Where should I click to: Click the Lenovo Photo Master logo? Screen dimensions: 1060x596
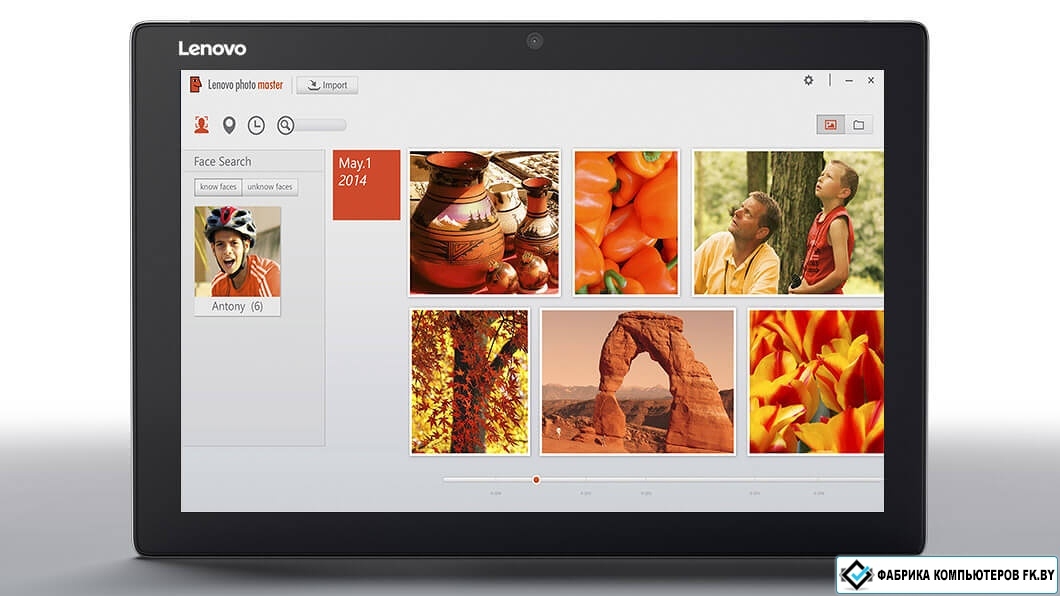coord(236,85)
